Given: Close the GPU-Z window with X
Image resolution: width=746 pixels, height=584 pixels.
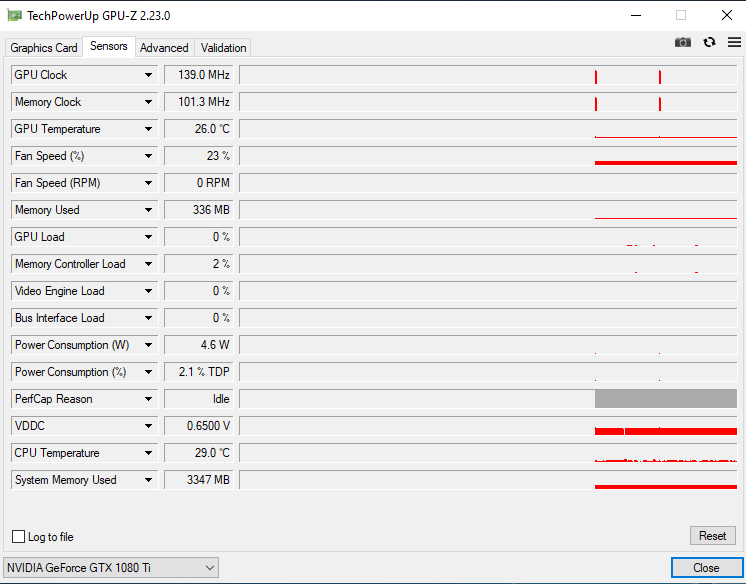Looking at the screenshot, I should click(x=726, y=15).
